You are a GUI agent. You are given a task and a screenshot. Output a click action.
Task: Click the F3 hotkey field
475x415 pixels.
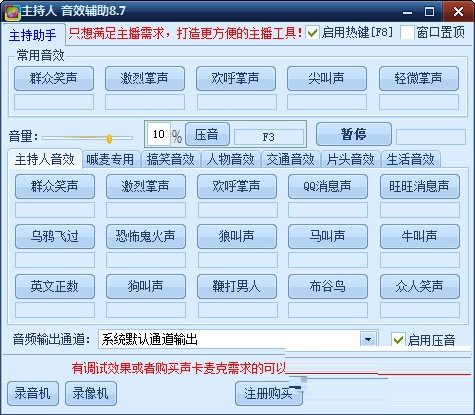tap(269, 137)
